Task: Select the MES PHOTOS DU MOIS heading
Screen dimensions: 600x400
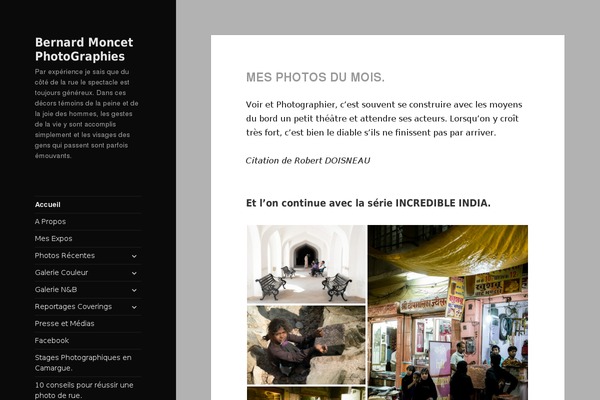Action: click(315, 77)
